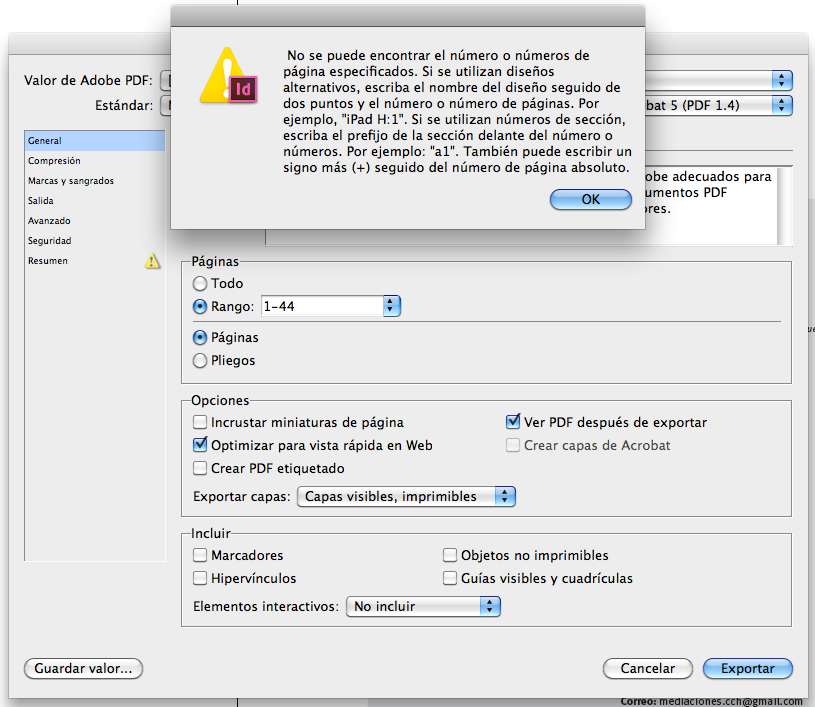
Task: Click the Cancelar button
Action: pos(648,669)
